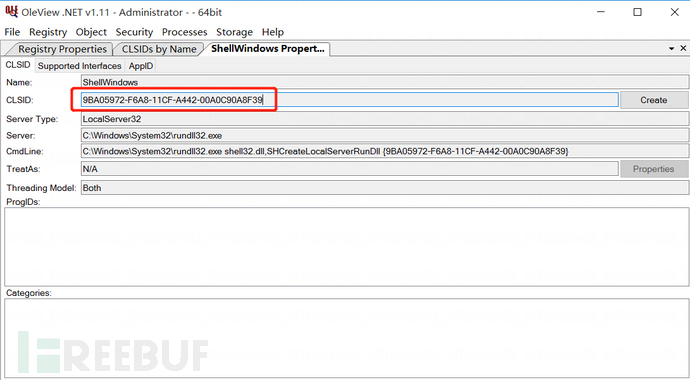Switch to CLSIDs by Name tab
690x380 pixels.
point(159,49)
